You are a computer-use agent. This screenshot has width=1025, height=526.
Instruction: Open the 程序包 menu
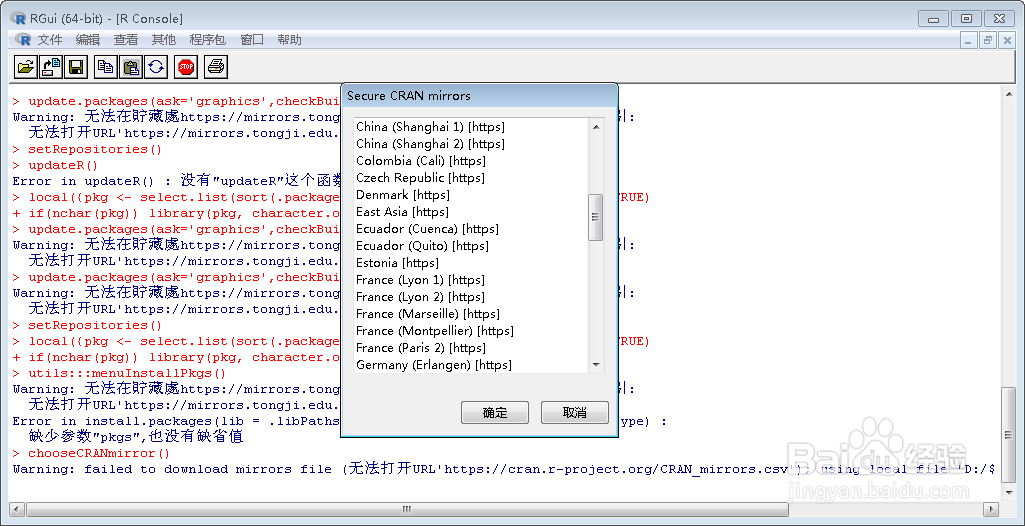(x=207, y=40)
